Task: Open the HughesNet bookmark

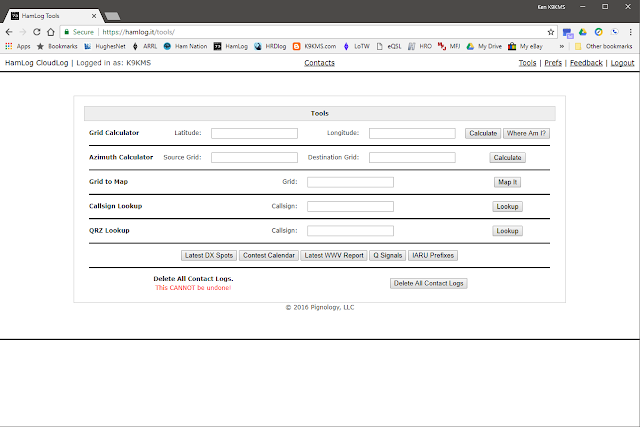Action: click(x=105, y=47)
